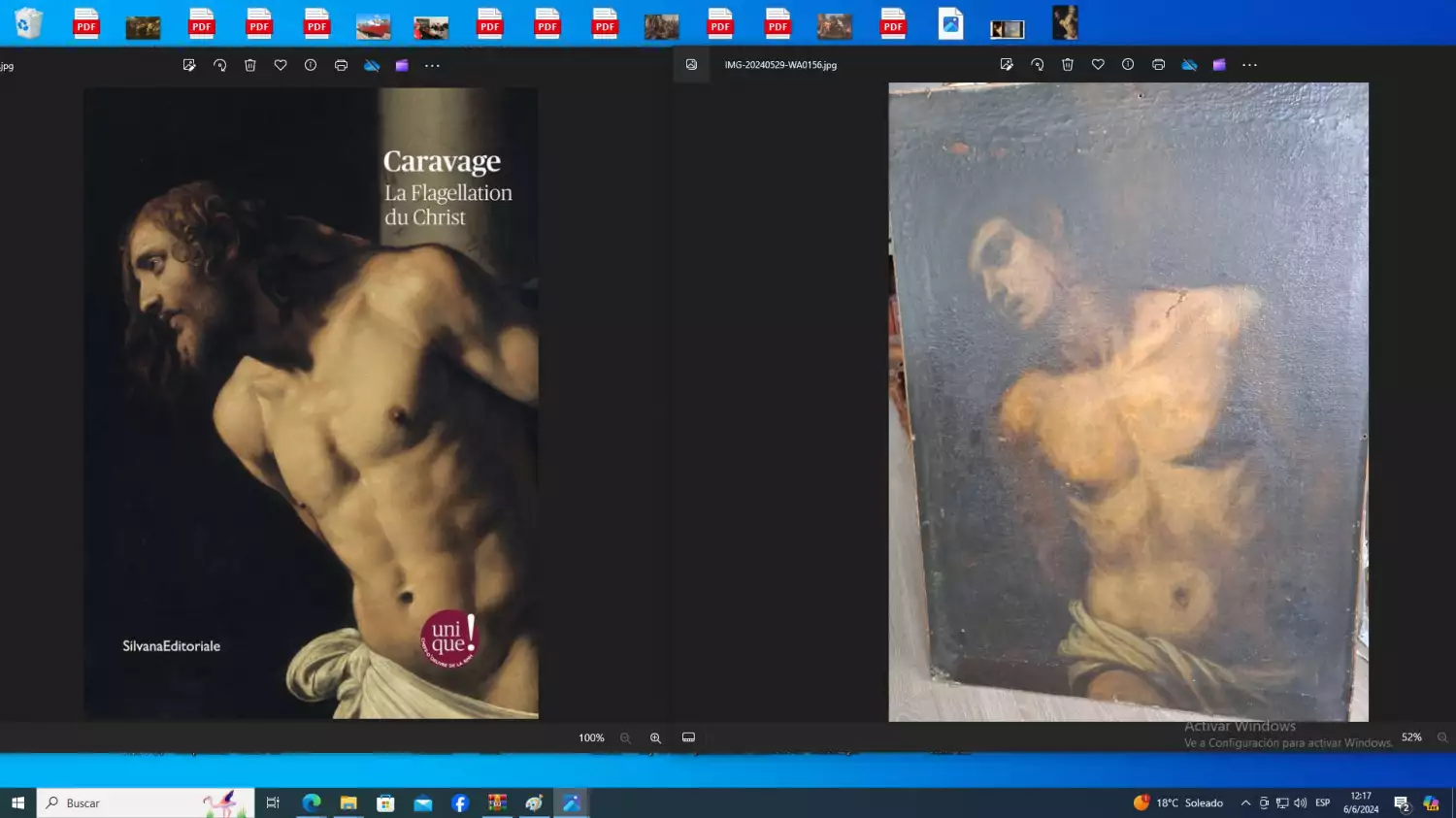This screenshot has height=818, width=1456.
Task: Open Facebook from the taskbar
Action: (460, 802)
